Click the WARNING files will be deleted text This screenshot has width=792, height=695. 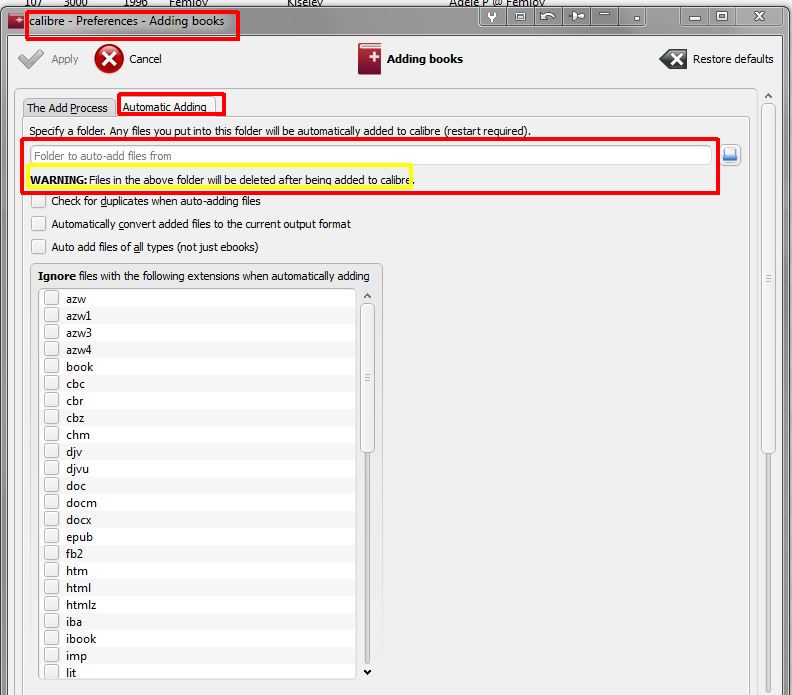click(x=222, y=180)
